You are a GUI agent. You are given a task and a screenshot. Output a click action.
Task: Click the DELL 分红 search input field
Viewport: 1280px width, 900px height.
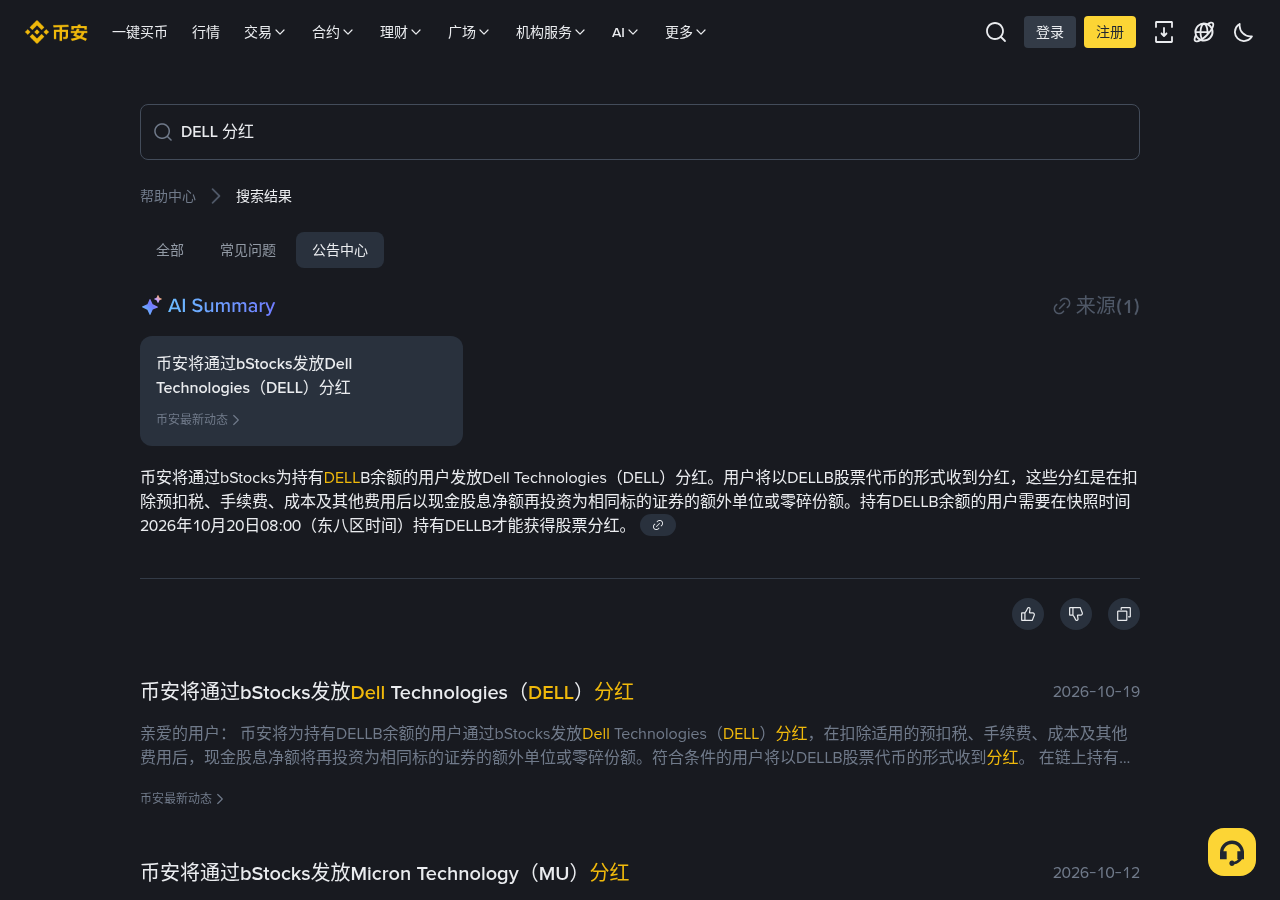click(x=640, y=132)
